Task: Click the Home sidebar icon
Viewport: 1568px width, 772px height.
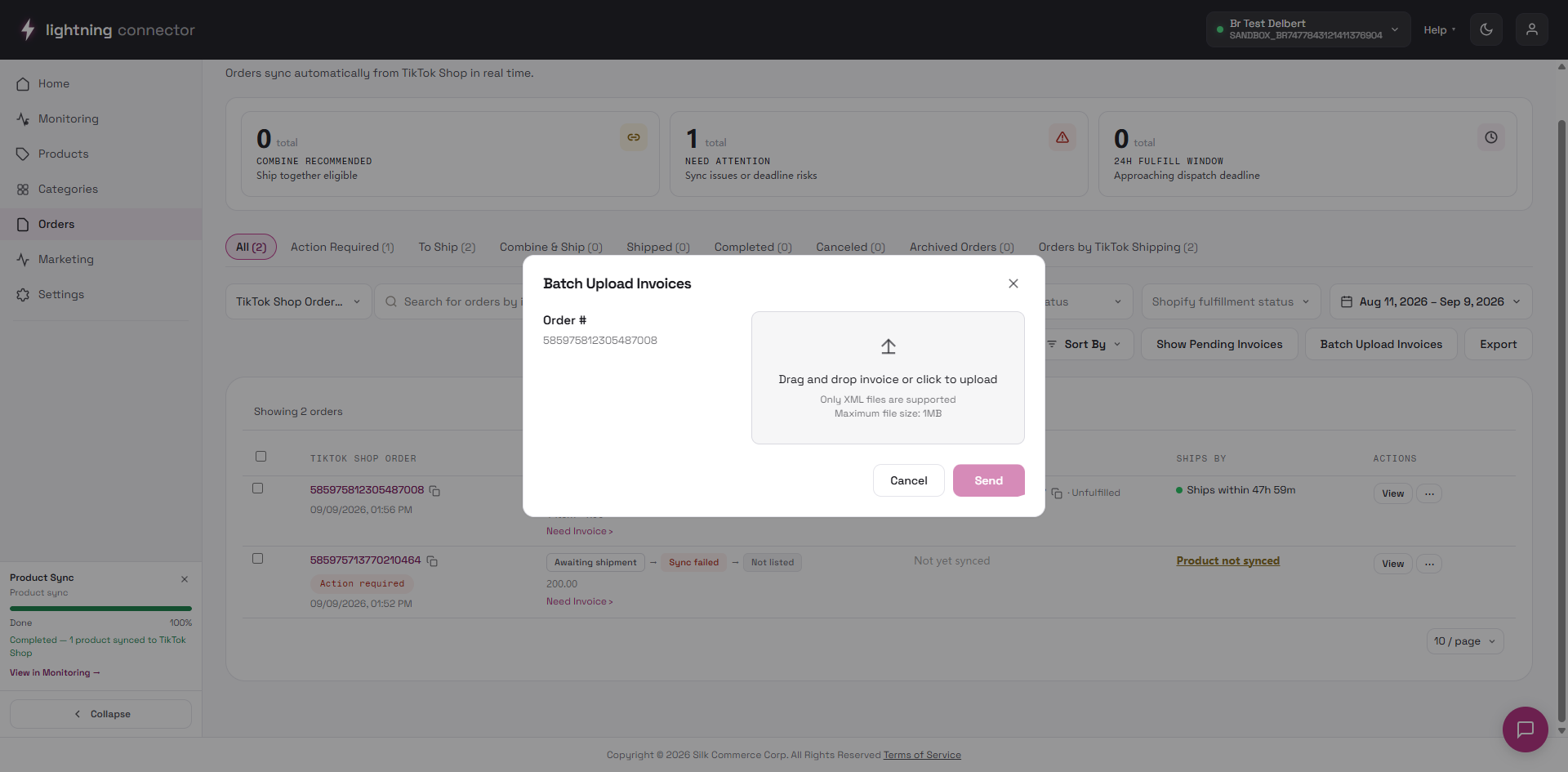Action: click(x=23, y=84)
